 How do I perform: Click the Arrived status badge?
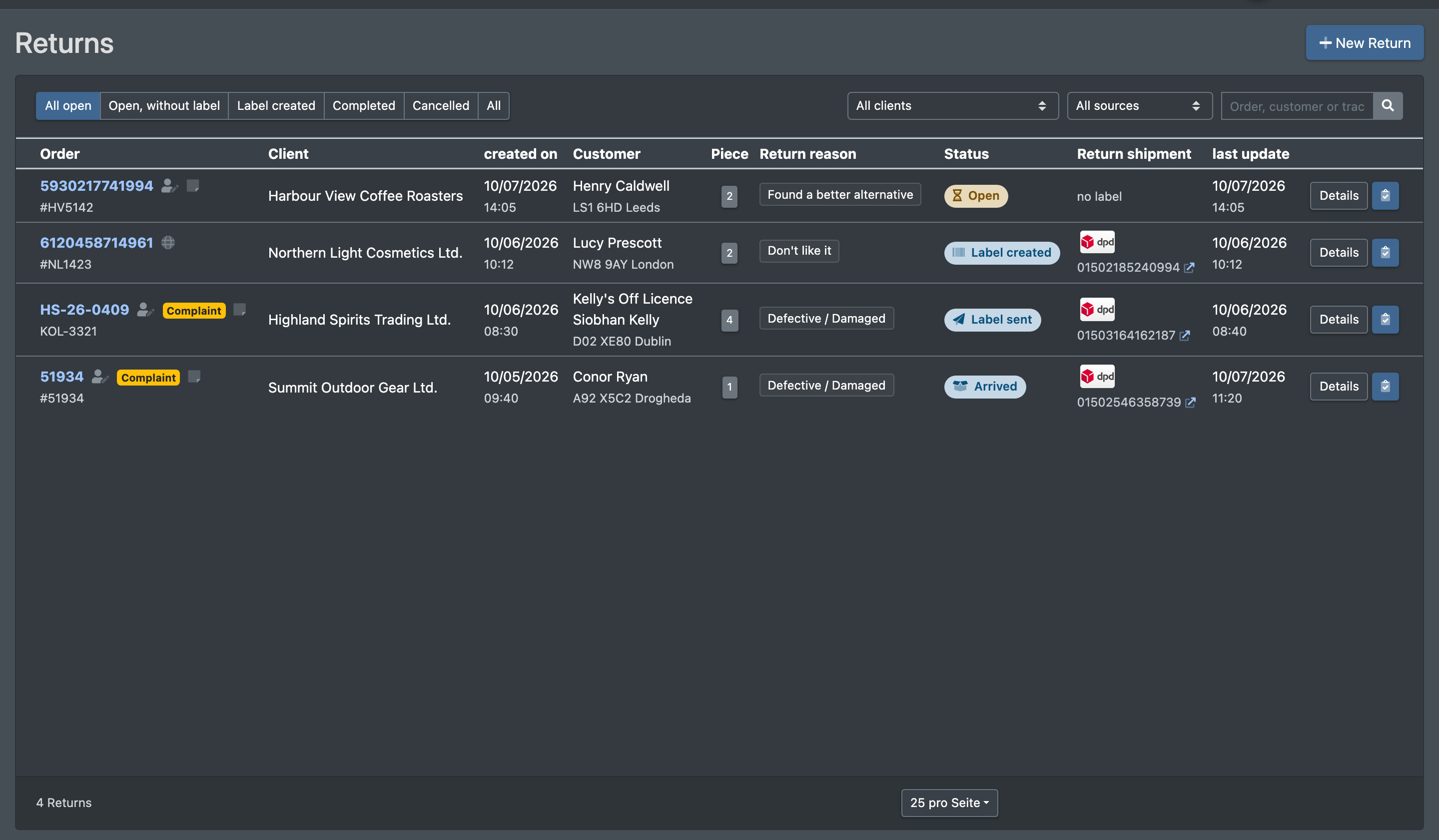[x=985, y=387]
